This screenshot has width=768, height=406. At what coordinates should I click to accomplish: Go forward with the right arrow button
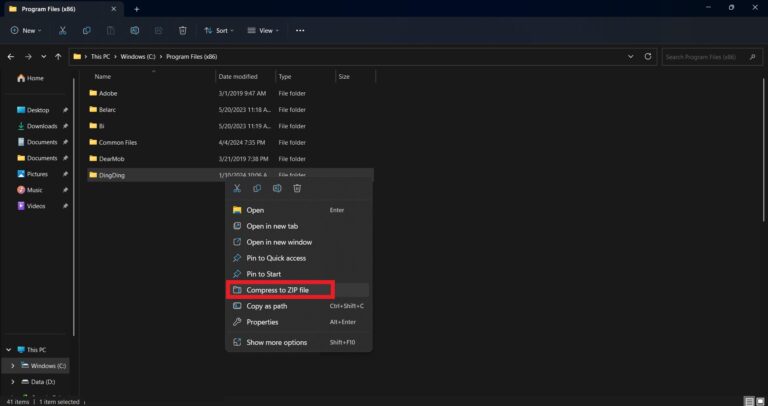pos(28,57)
